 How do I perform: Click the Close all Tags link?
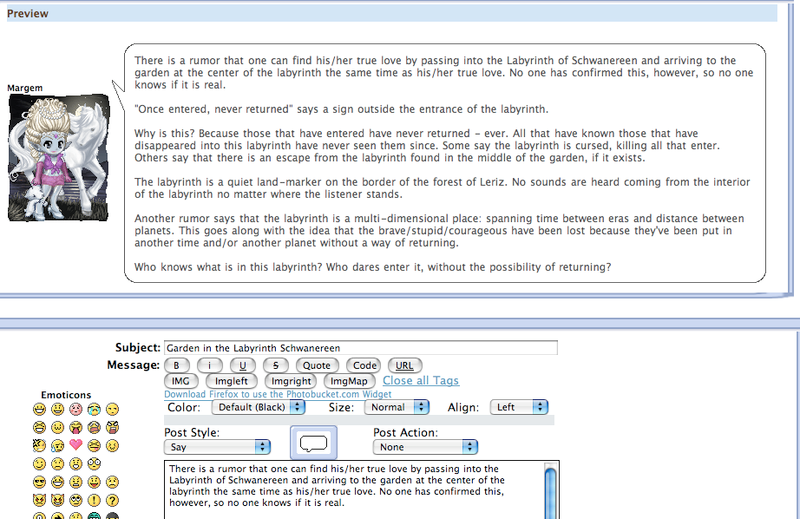point(421,381)
